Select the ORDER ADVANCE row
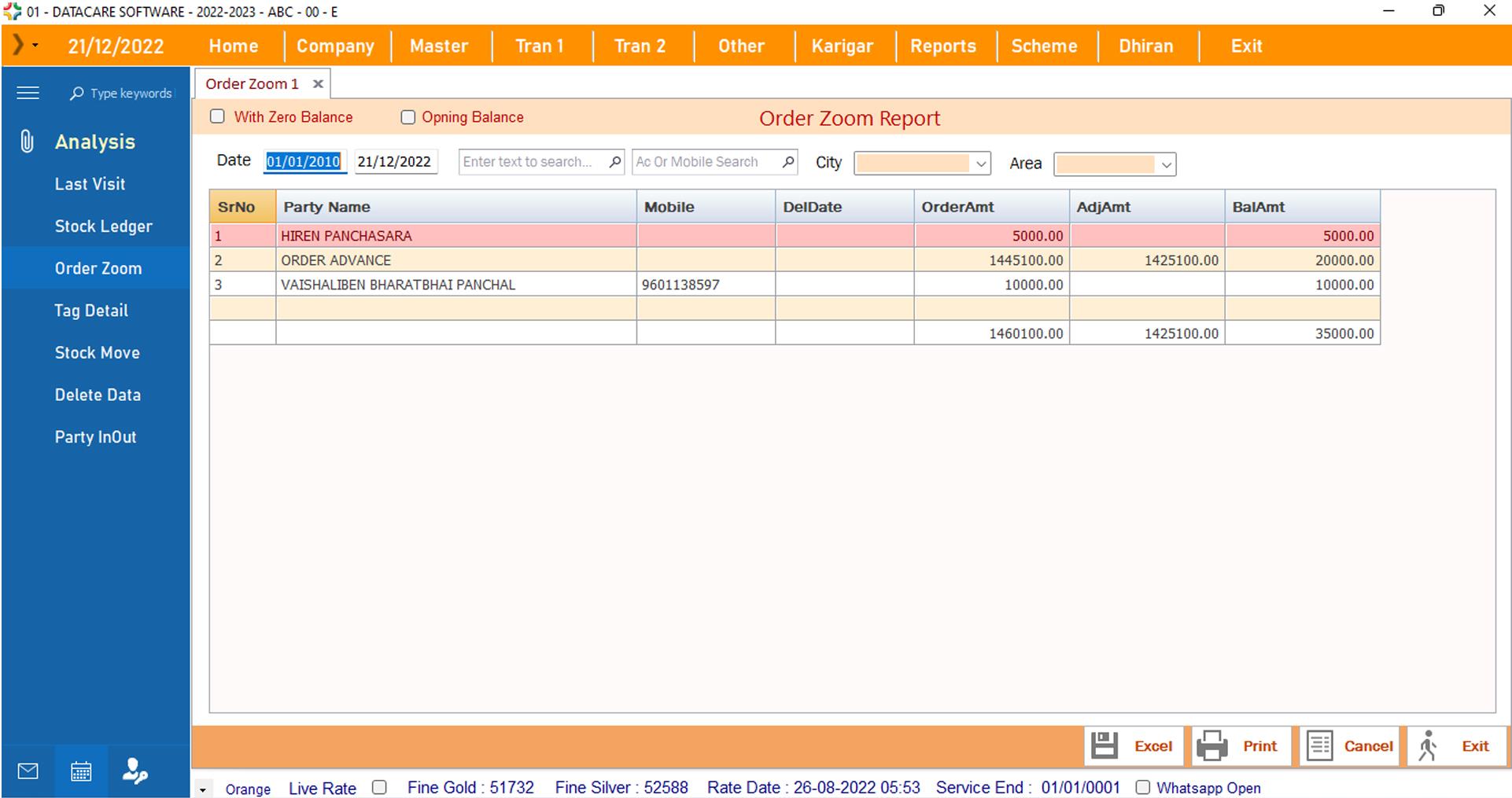This screenshot has height=798, width=1512. 795,260
